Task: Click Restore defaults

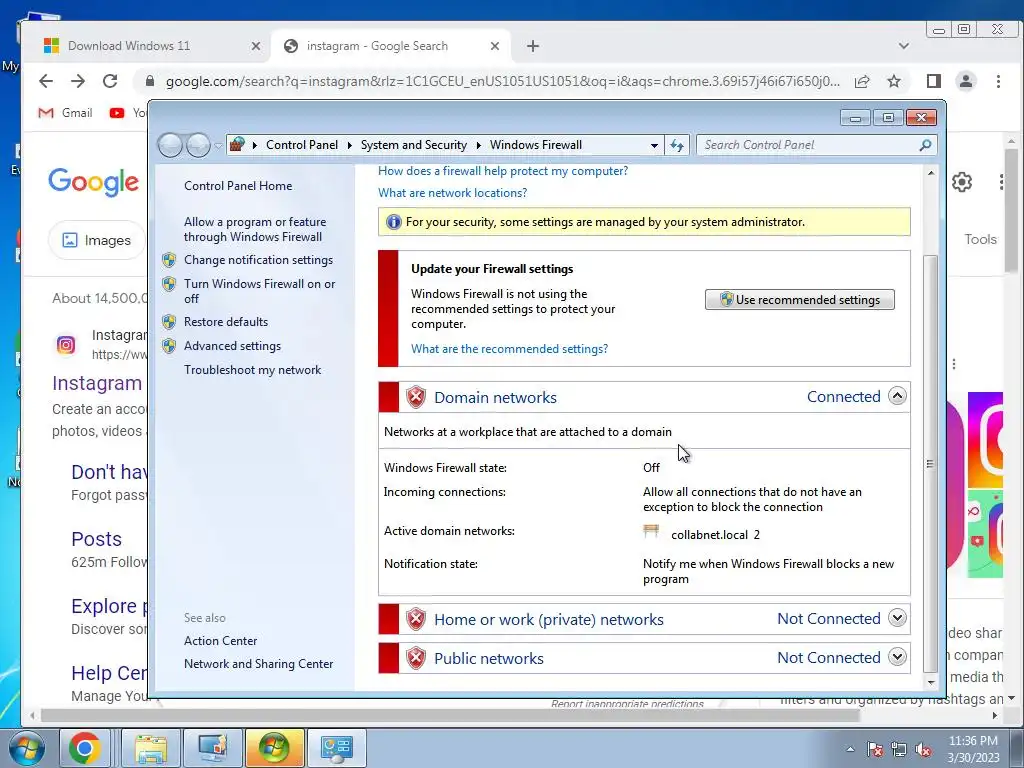Action: (226, 322)
